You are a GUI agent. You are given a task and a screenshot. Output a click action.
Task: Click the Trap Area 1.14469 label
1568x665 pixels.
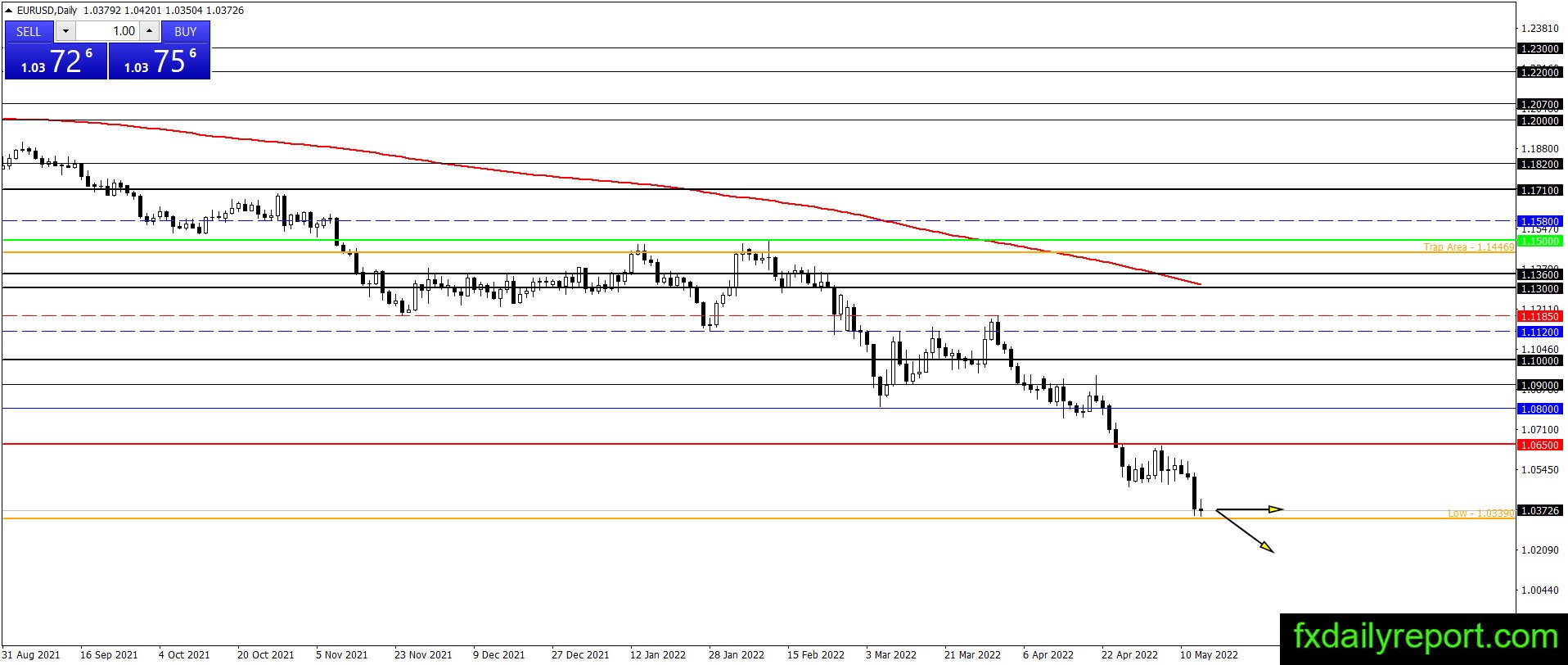point(1468,247)
